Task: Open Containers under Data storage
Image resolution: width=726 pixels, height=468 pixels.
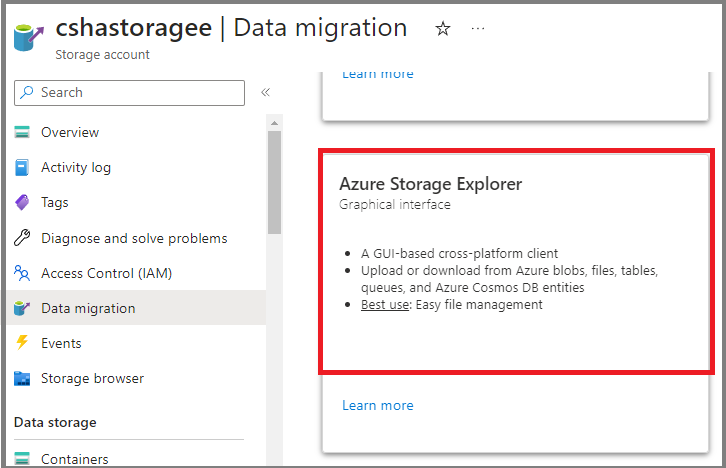Action: [x=137, y=459]
